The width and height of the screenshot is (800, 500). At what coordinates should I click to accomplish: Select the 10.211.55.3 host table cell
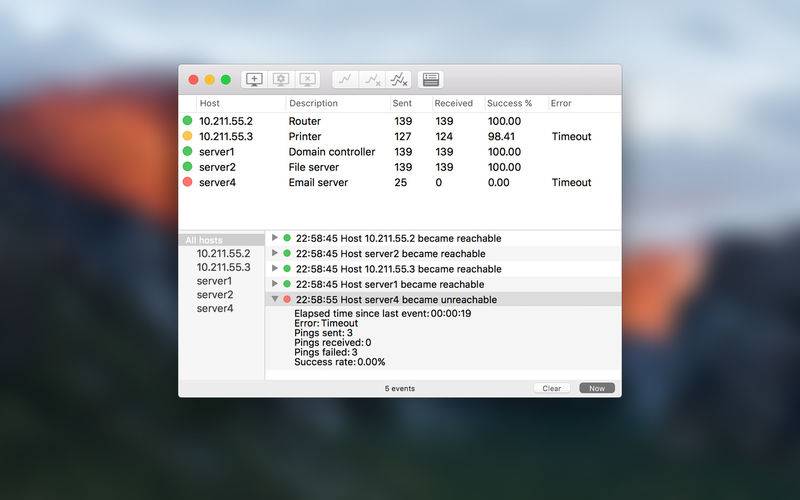pyautogui.click(x=226, y=136)
